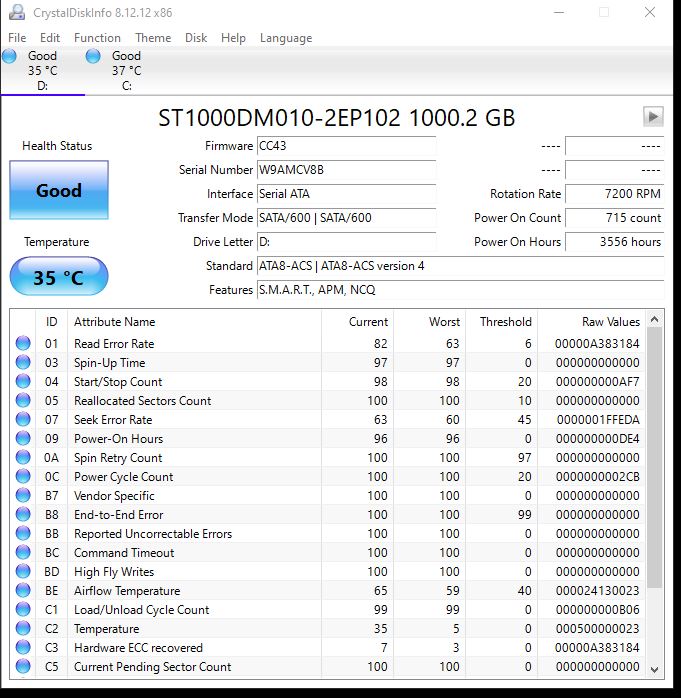Open the Disk menu
The width and height of the screenshot is (681, 698).
[x=196, y=38]
